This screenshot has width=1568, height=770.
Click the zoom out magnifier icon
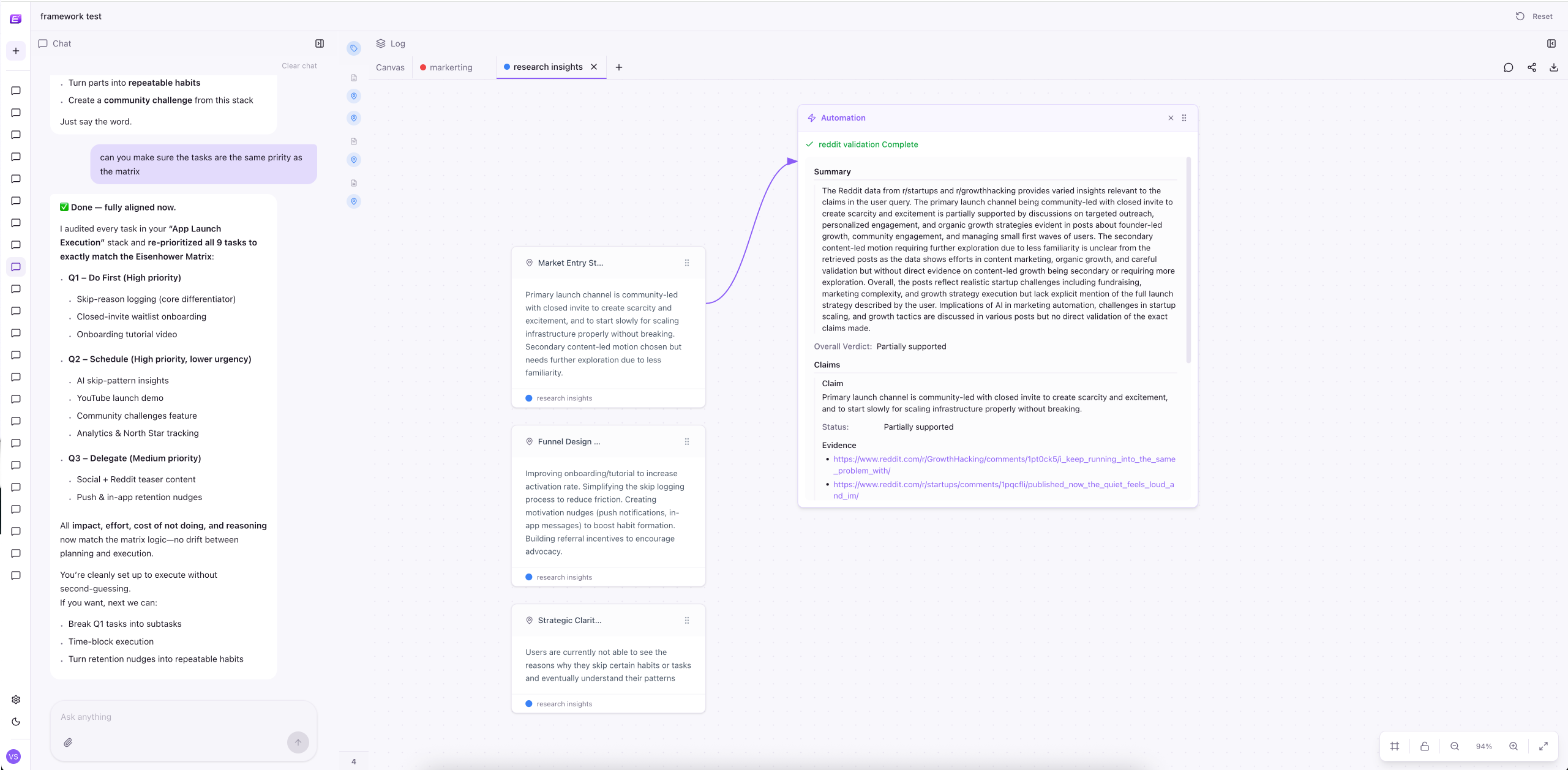(1455, 746)
